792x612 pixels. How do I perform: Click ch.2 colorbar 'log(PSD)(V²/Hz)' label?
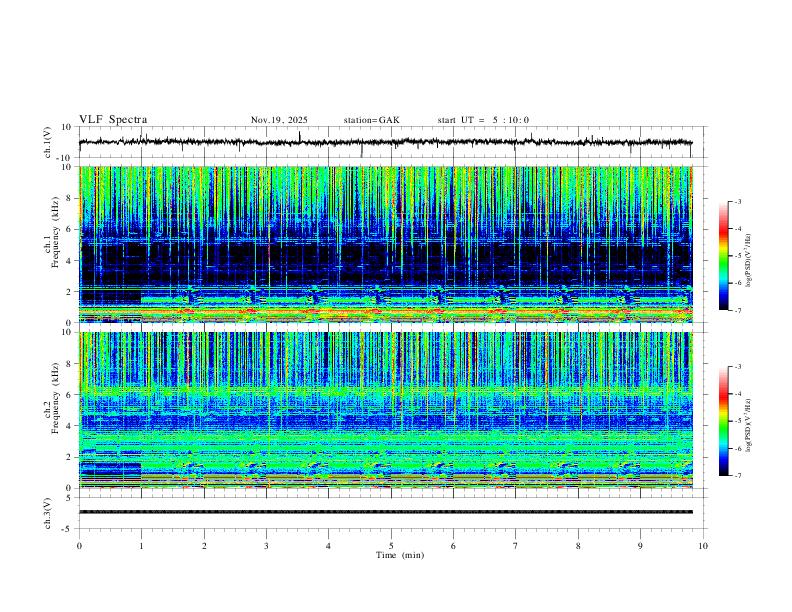[x=748, y=426]
